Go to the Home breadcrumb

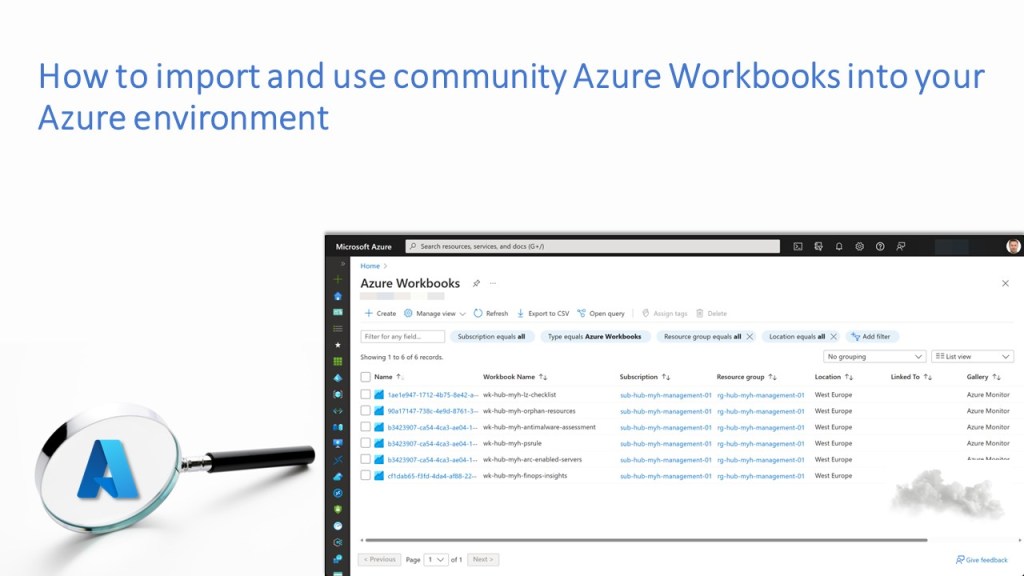click(x=370, y=266)
